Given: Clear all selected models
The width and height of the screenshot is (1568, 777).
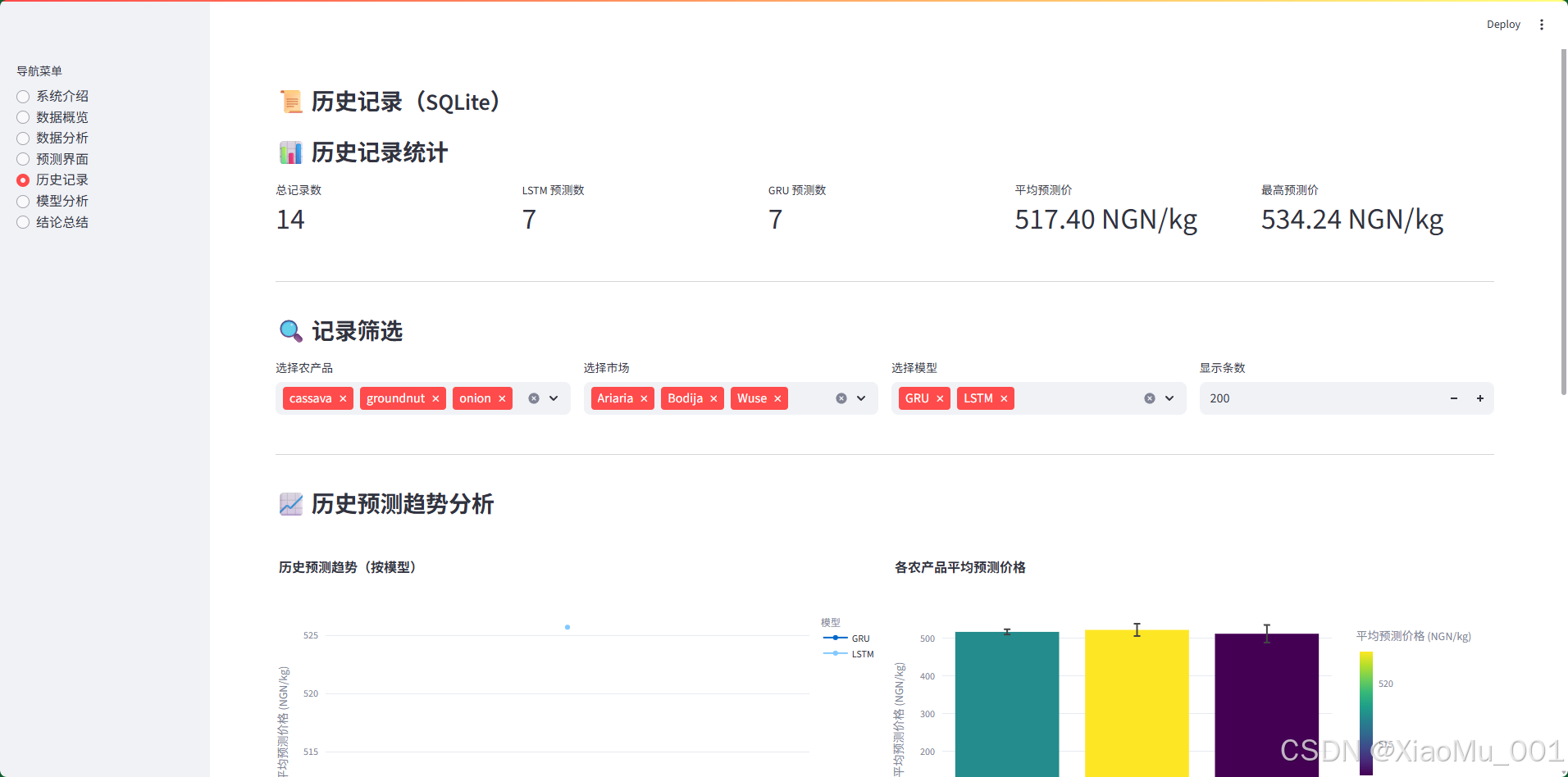Looking at the screenshot, I should coord(1150,398).
